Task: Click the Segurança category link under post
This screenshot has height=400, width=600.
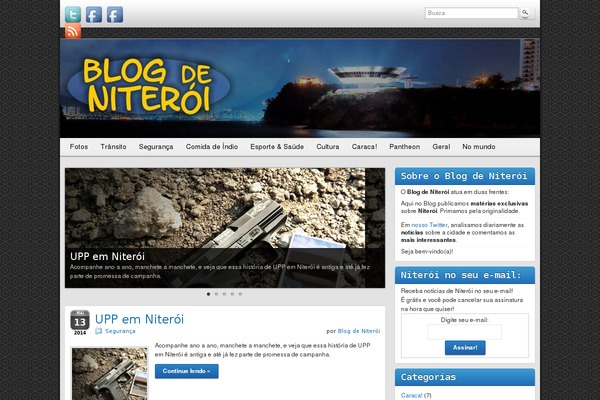Action: click(120, 331)
